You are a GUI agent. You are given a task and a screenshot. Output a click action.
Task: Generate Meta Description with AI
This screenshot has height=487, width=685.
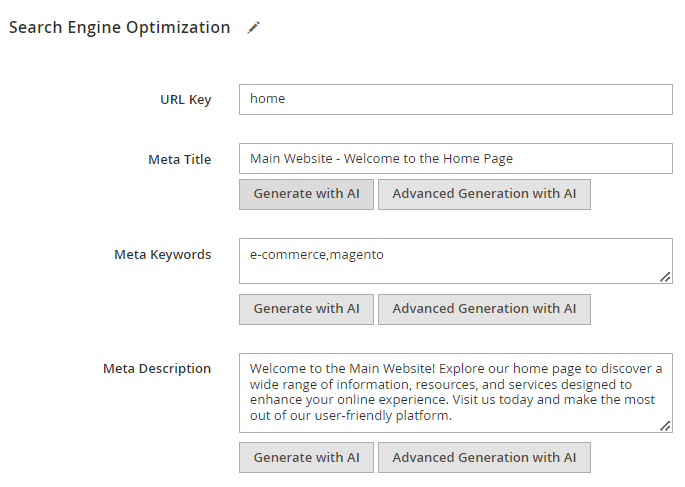(306, 458)
